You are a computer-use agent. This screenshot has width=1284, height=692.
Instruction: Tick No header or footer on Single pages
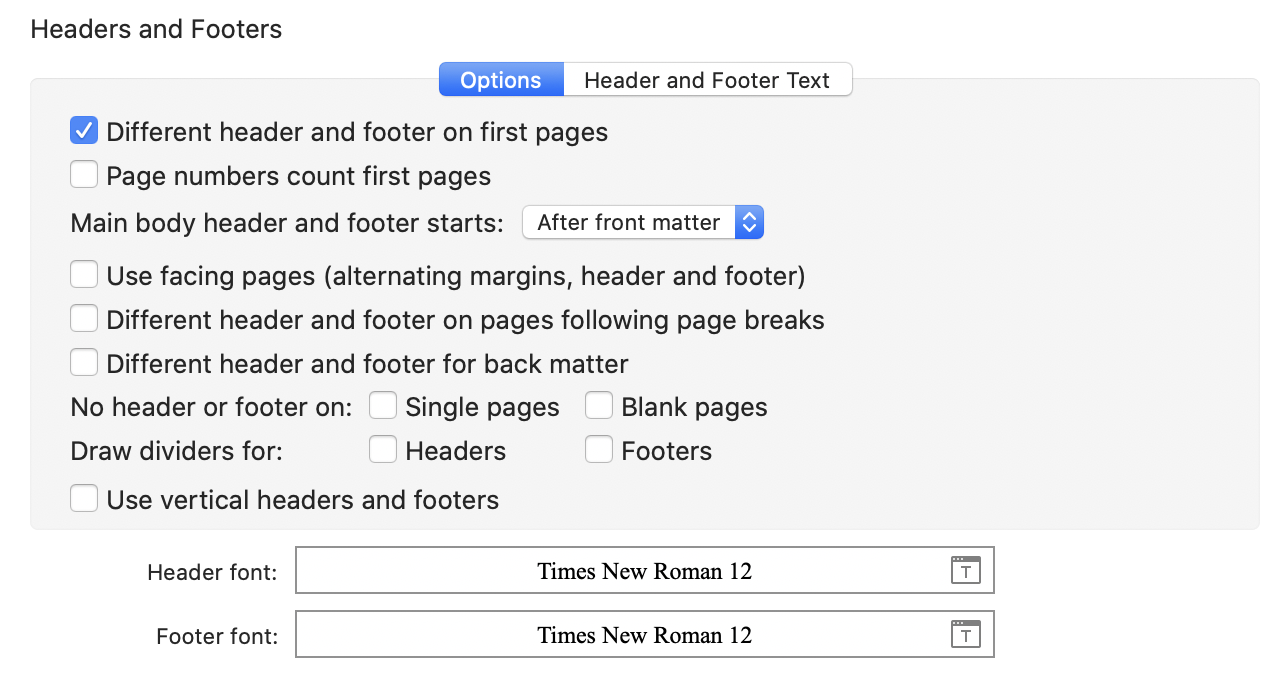tap(383, 406)
